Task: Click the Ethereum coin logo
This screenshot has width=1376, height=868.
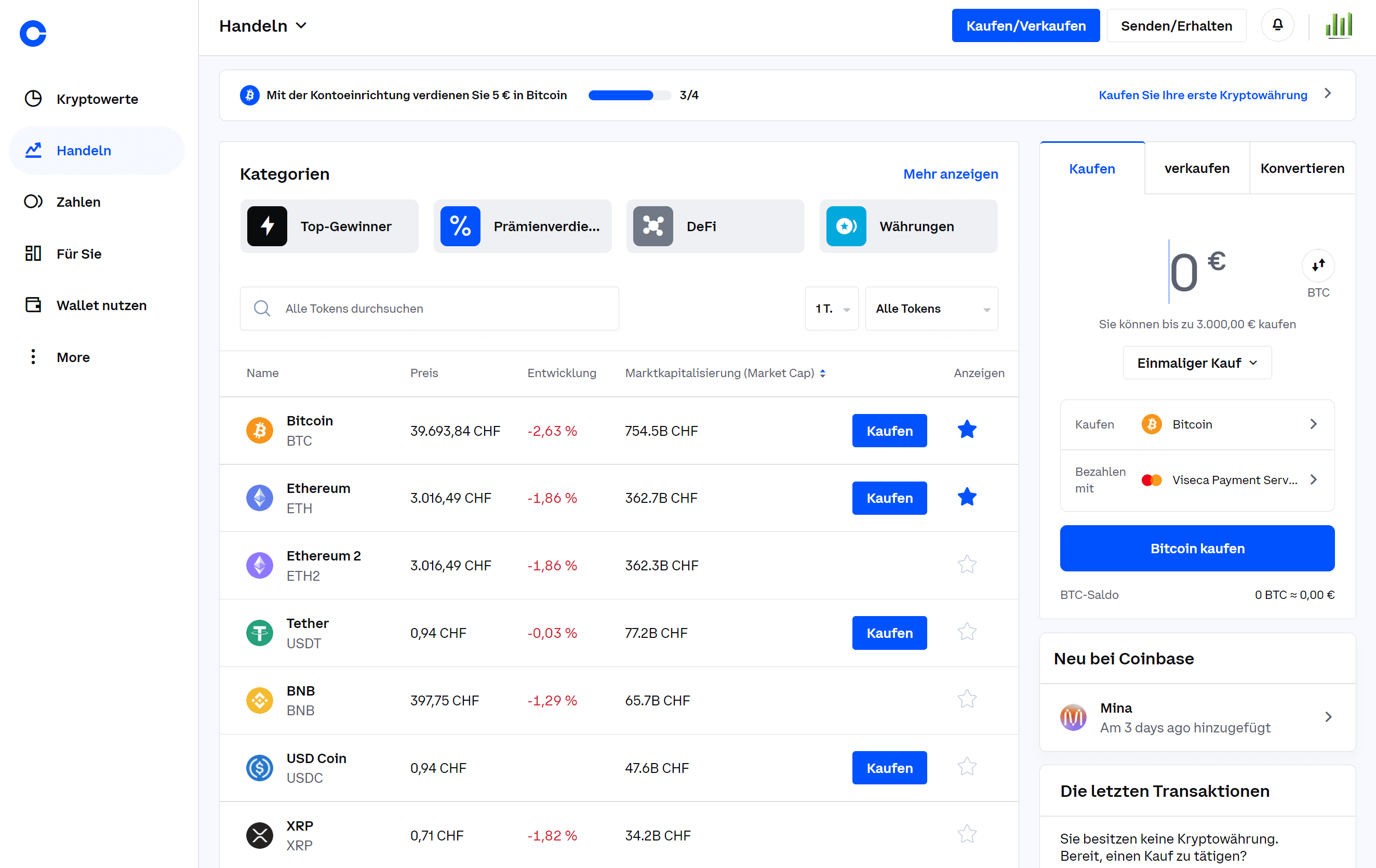Action: click(x=259, y=498)
